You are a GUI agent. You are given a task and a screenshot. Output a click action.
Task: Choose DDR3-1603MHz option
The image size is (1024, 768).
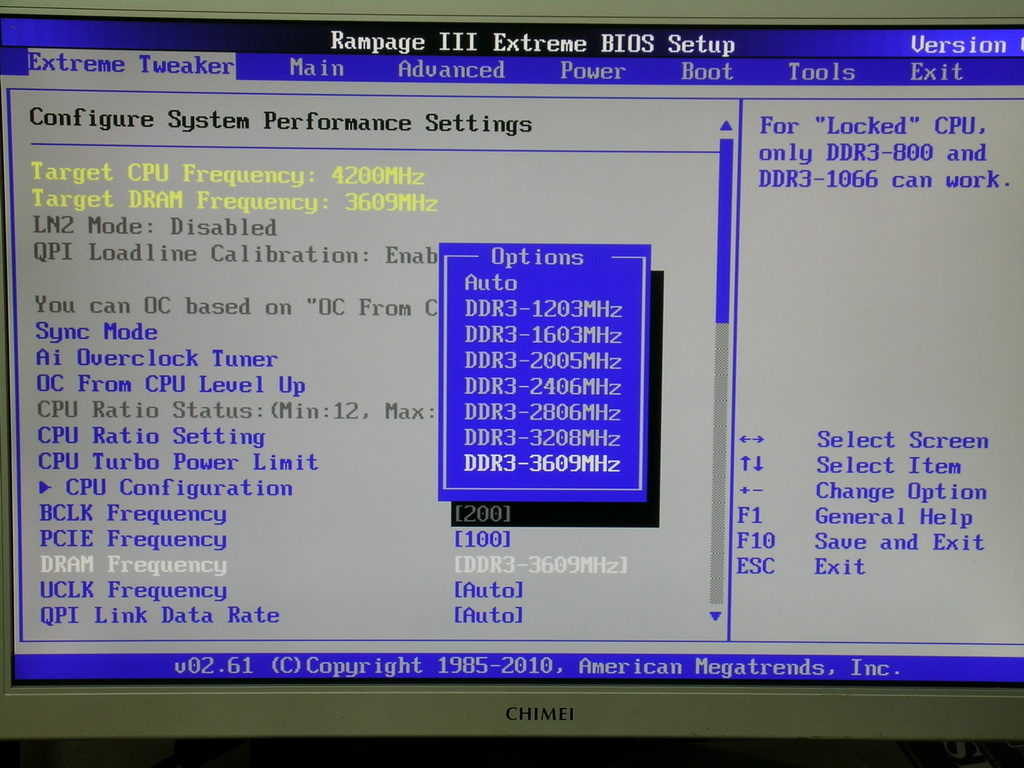(x=543, y=335)
